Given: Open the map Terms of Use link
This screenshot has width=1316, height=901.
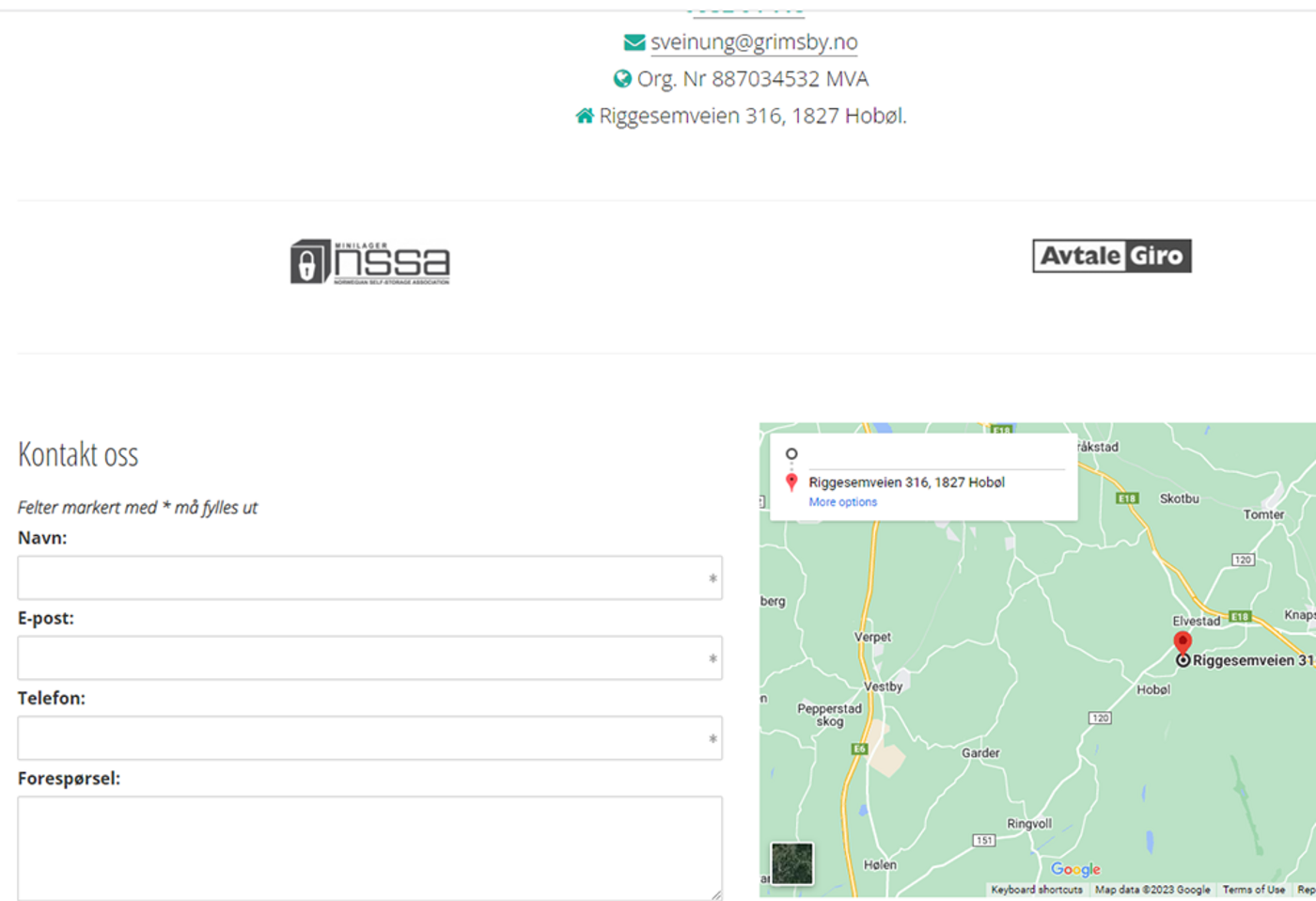Looking at the screenshot, I should (1253, 890).
